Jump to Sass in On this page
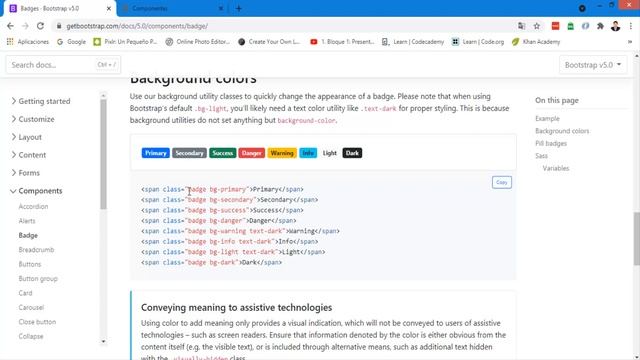 pos(541,156)
